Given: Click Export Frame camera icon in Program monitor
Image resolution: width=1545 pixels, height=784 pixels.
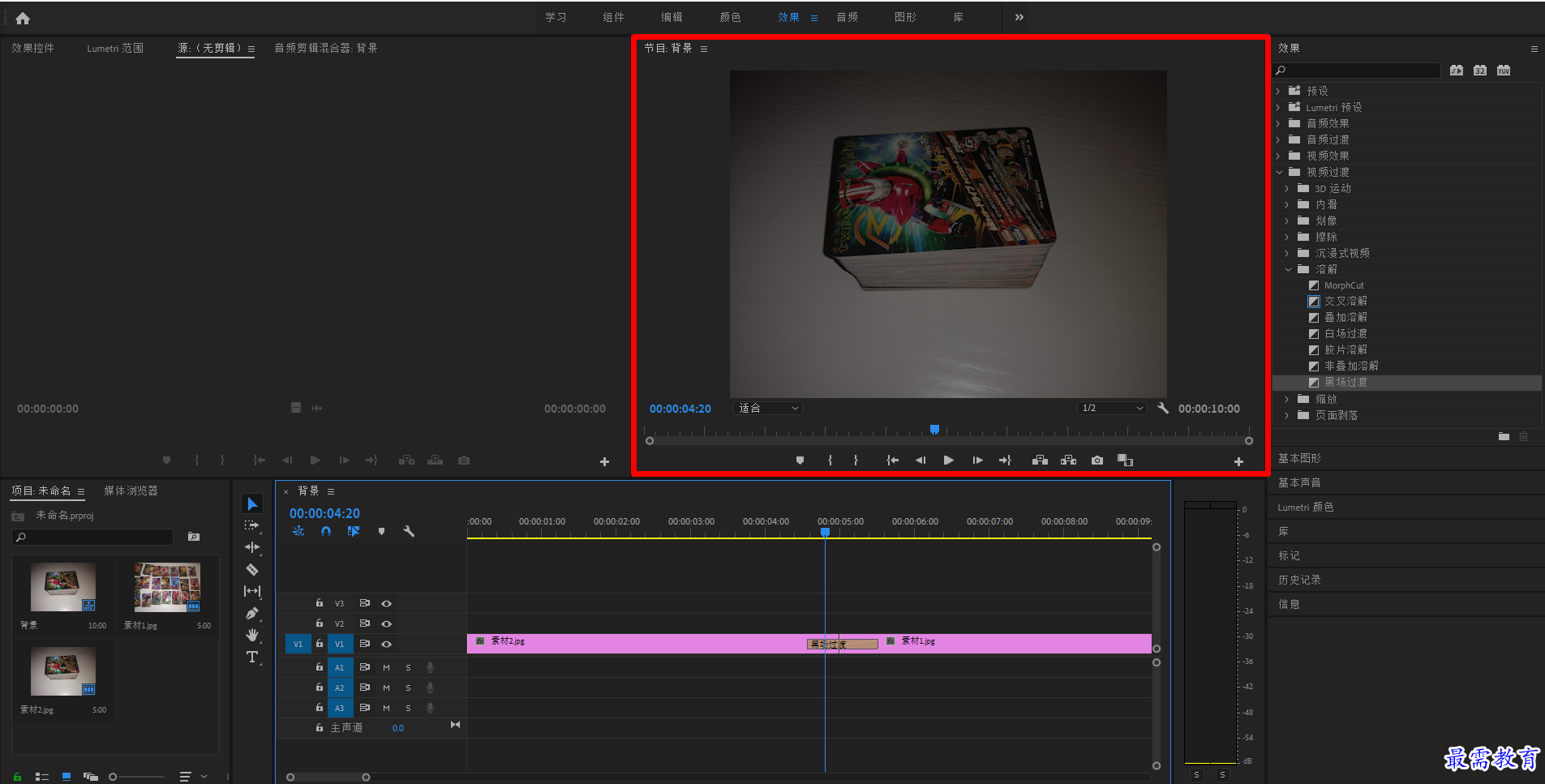Looking at the screenshot, I should [x=1097, y=461].
